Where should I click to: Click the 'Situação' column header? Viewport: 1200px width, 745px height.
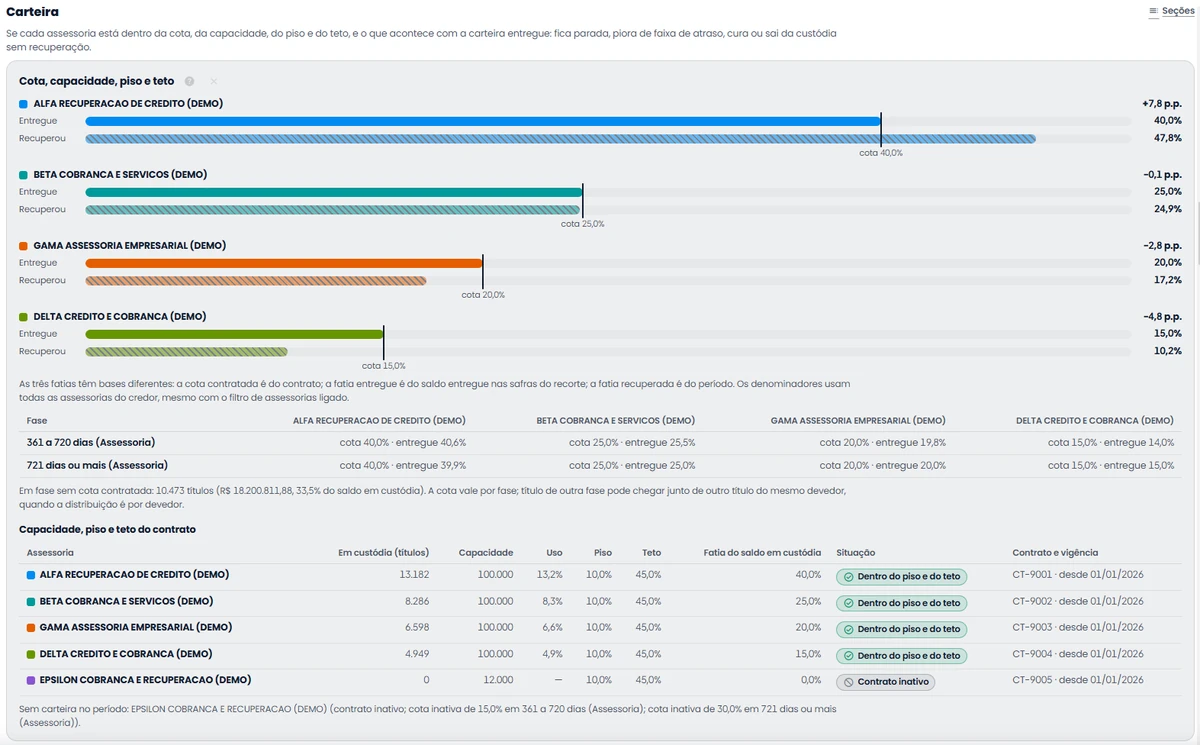(856, 553)
